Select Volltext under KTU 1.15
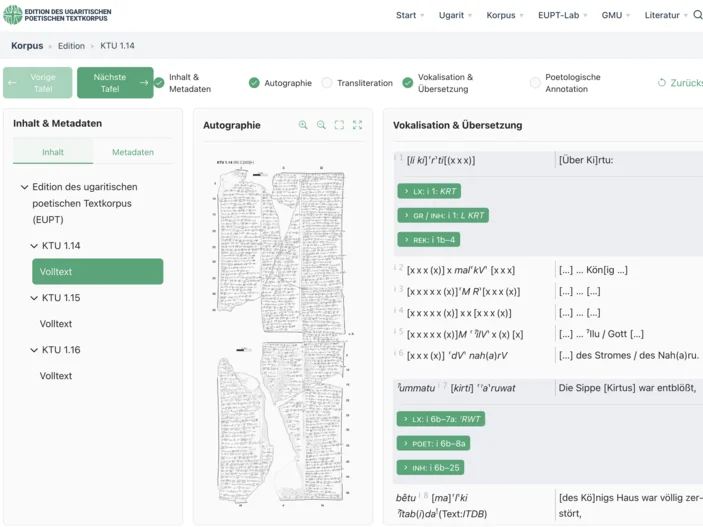Screen dimensions: 703x527 tap(56, 324)
